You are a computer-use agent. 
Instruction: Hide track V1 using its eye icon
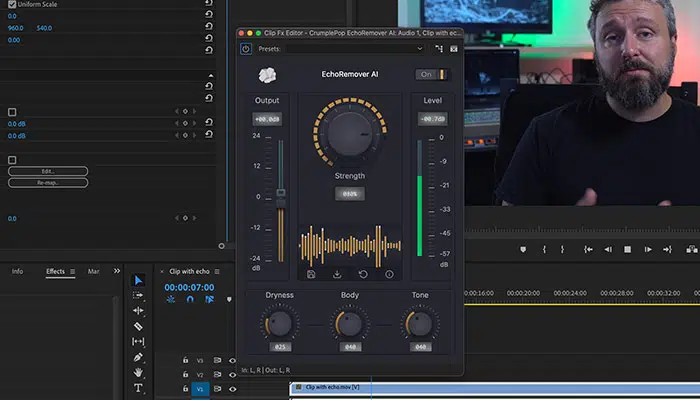pyautogui.click(x=233, y=389)
